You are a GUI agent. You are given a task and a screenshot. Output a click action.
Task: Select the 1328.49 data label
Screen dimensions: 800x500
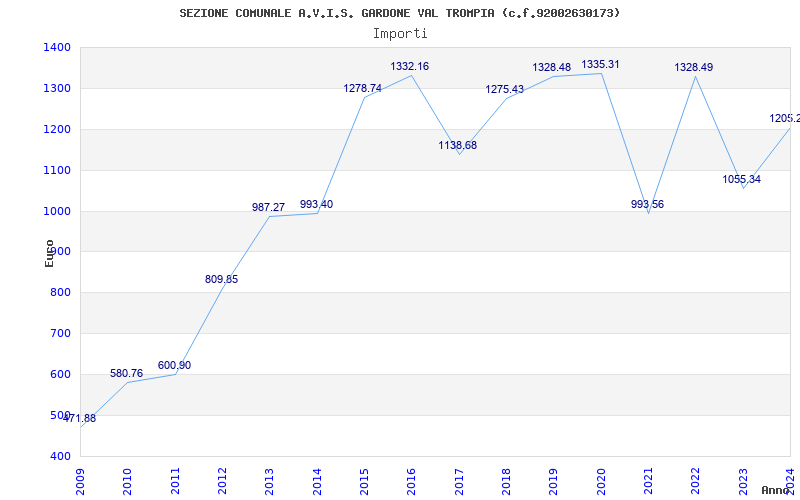tap(694, 67)
